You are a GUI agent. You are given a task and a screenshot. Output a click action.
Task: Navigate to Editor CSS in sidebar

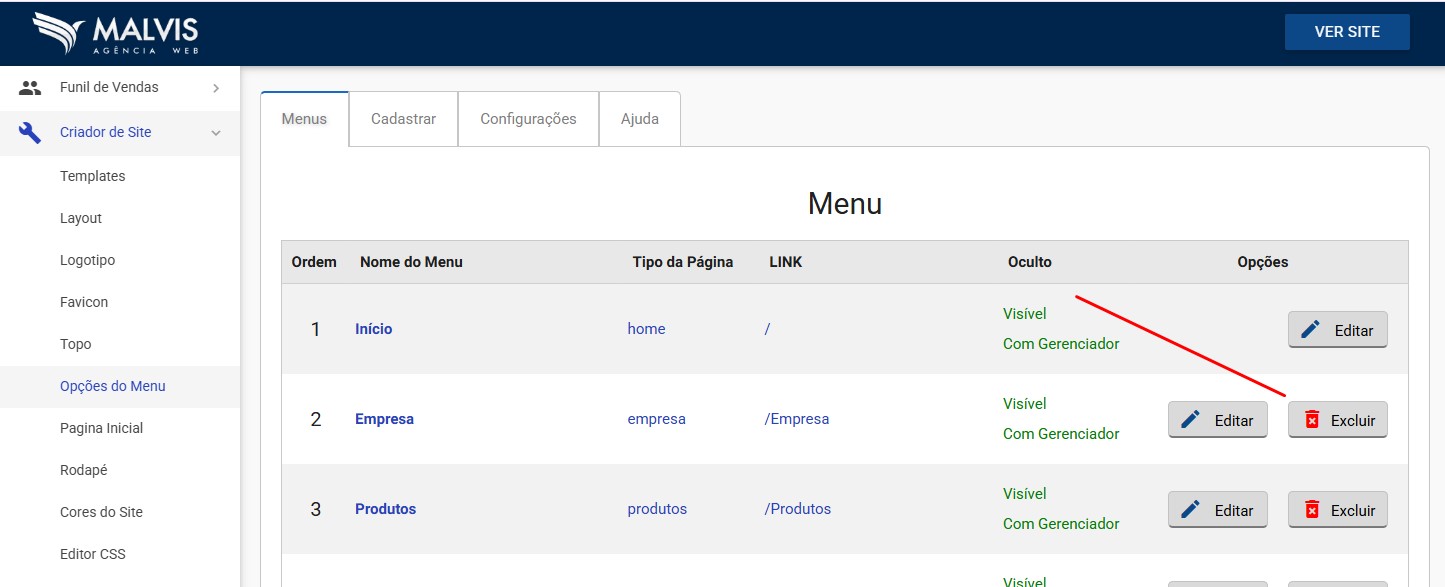tap(93, 554)
